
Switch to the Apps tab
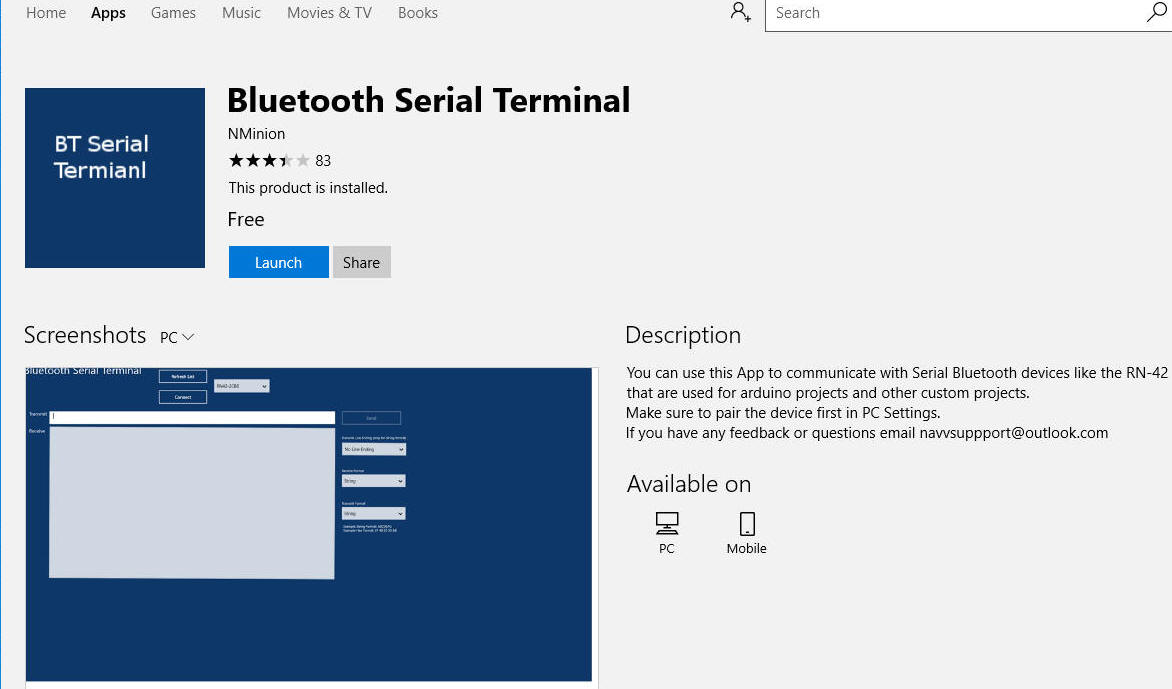pyautogui.click(x=108, y=13)
